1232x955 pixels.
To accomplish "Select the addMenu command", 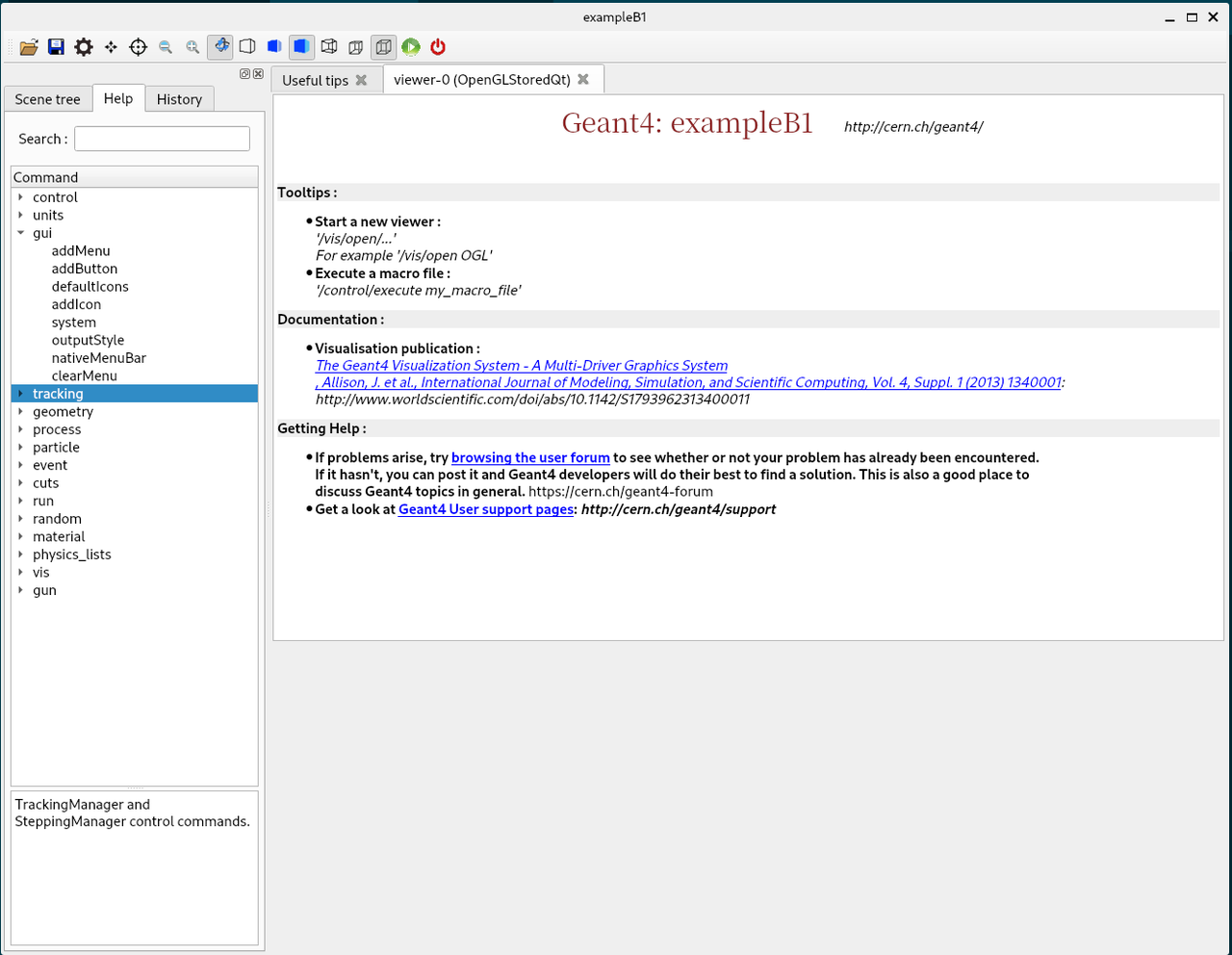I will (x=81, y=250).
